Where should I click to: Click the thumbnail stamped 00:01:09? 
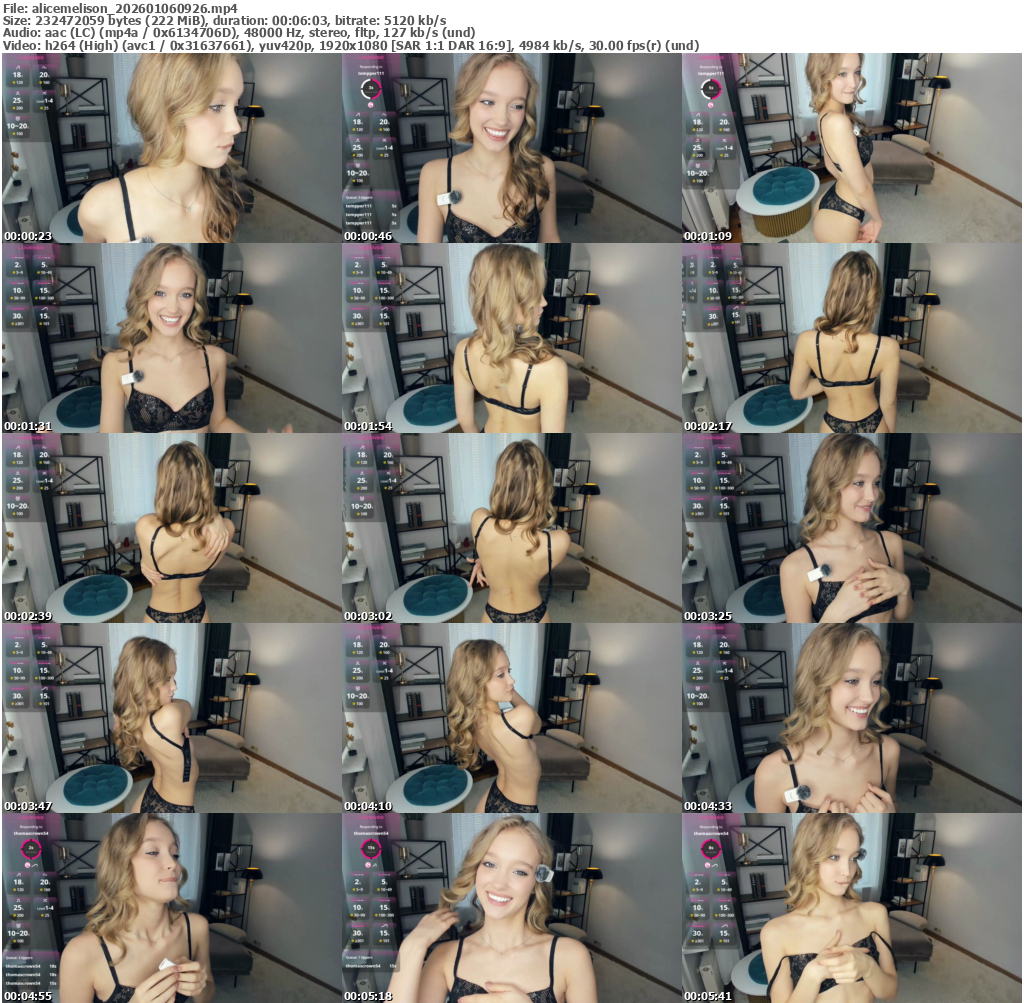pos(851,148)
